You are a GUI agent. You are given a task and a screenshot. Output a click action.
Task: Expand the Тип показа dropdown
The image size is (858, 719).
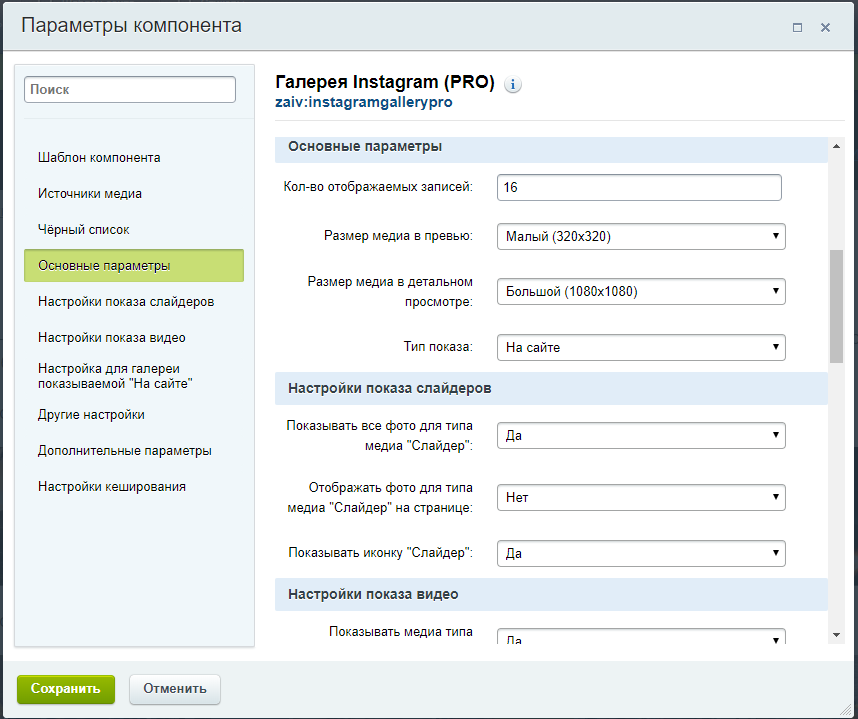641,347
